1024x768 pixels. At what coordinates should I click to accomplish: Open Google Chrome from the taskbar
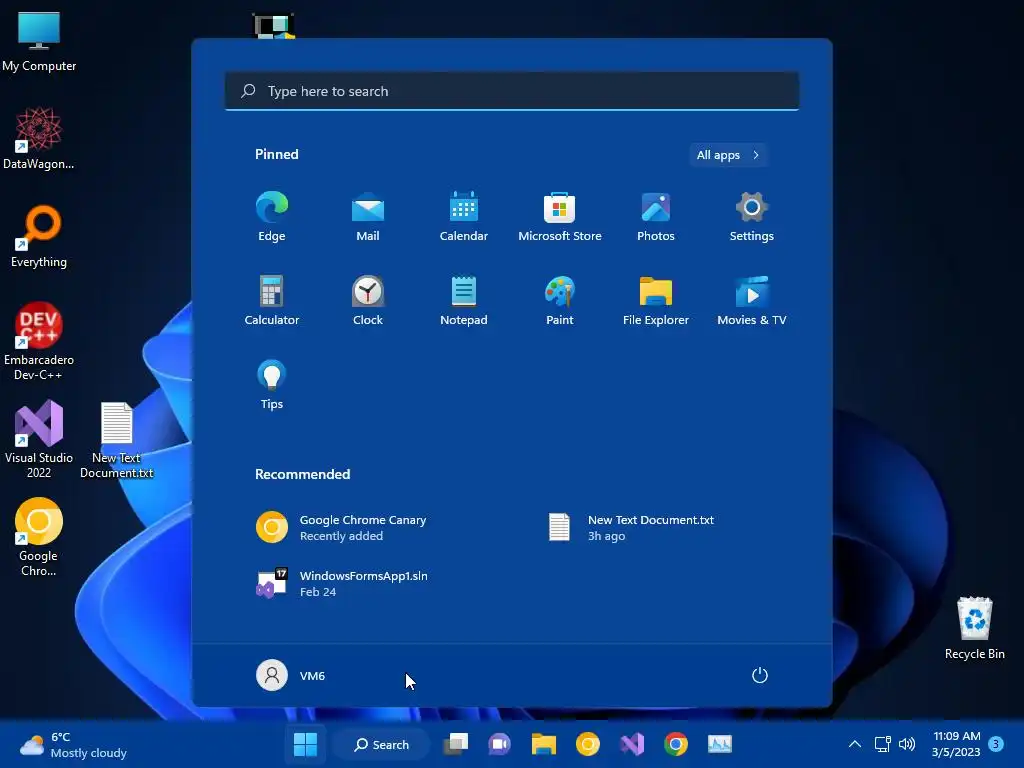(x=676, y=744)
